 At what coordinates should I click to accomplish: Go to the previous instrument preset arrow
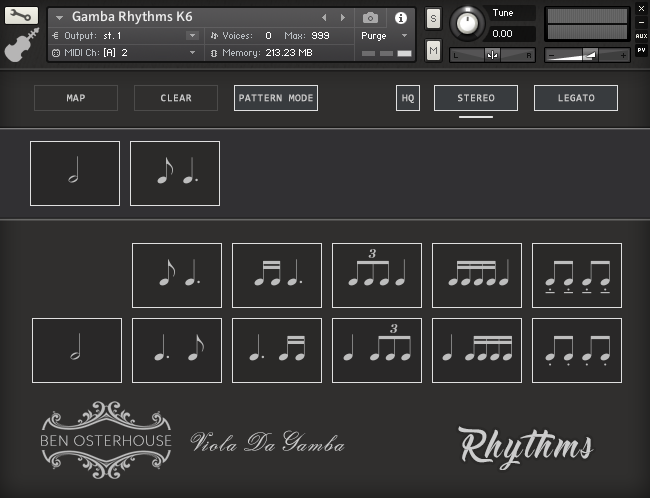click(x=324, y=18)
